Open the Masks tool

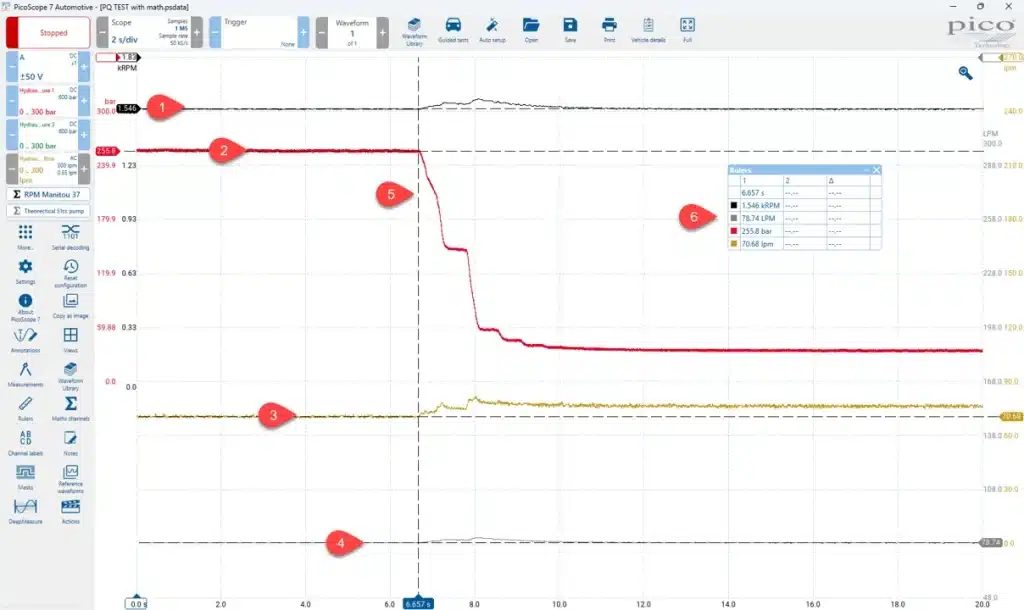coord(25,476)
